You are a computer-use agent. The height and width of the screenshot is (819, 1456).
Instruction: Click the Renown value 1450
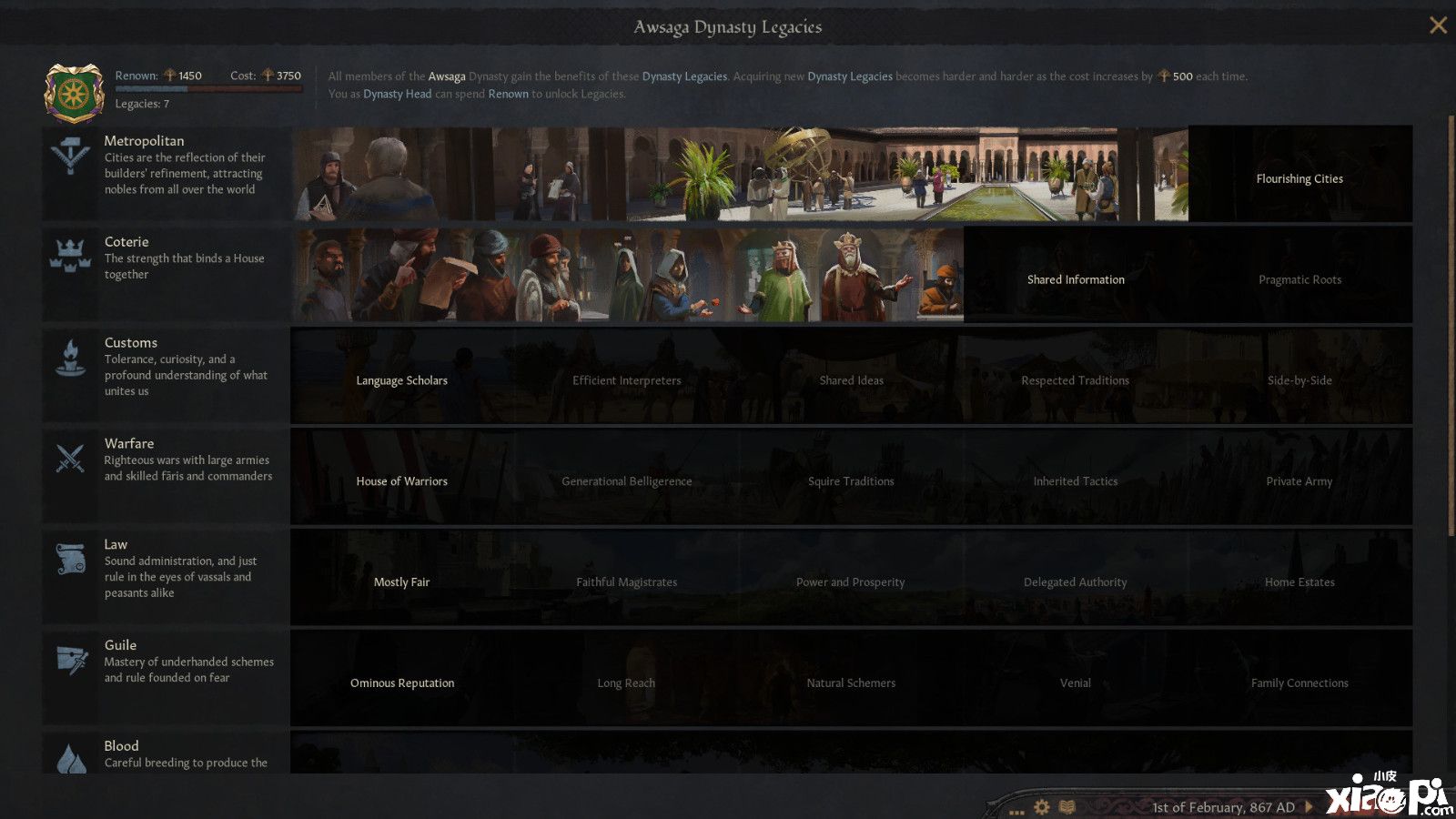coord(190,76)
